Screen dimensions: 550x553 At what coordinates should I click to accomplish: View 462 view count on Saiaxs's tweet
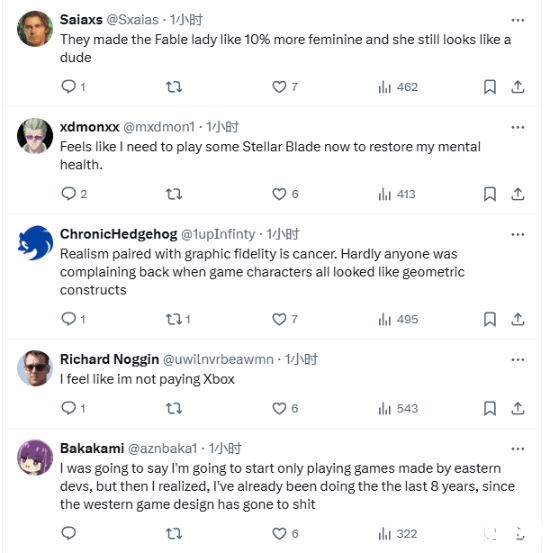pos(398,87)
